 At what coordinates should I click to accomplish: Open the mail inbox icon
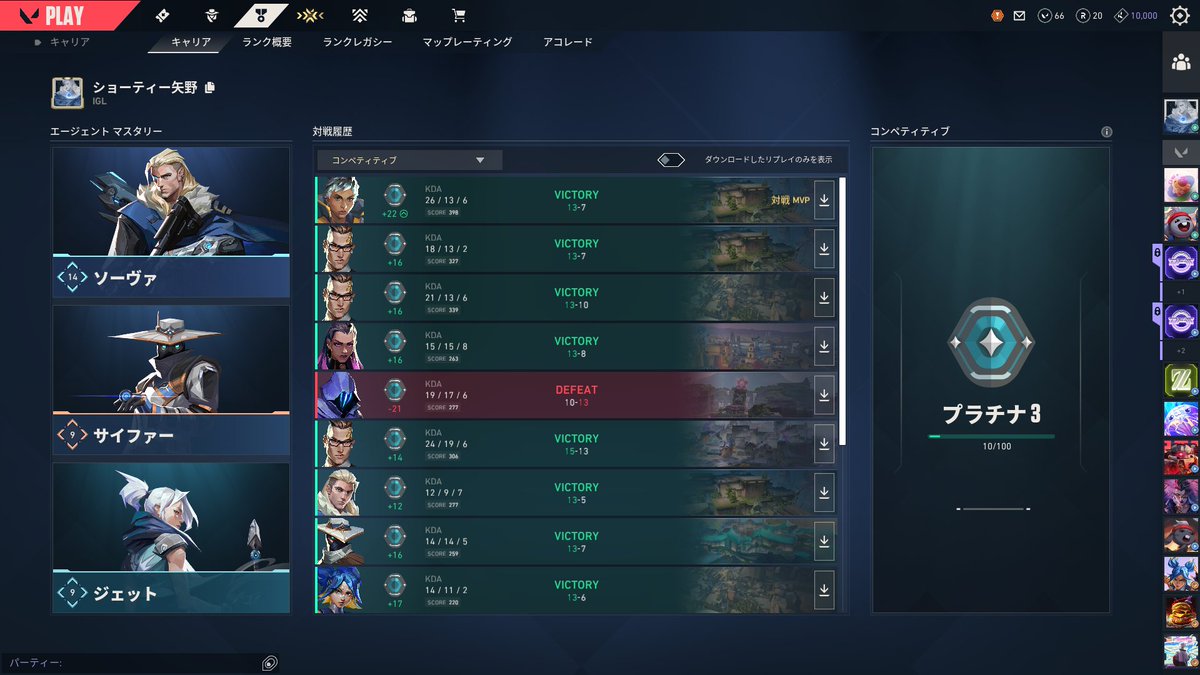coord(1019,15)
